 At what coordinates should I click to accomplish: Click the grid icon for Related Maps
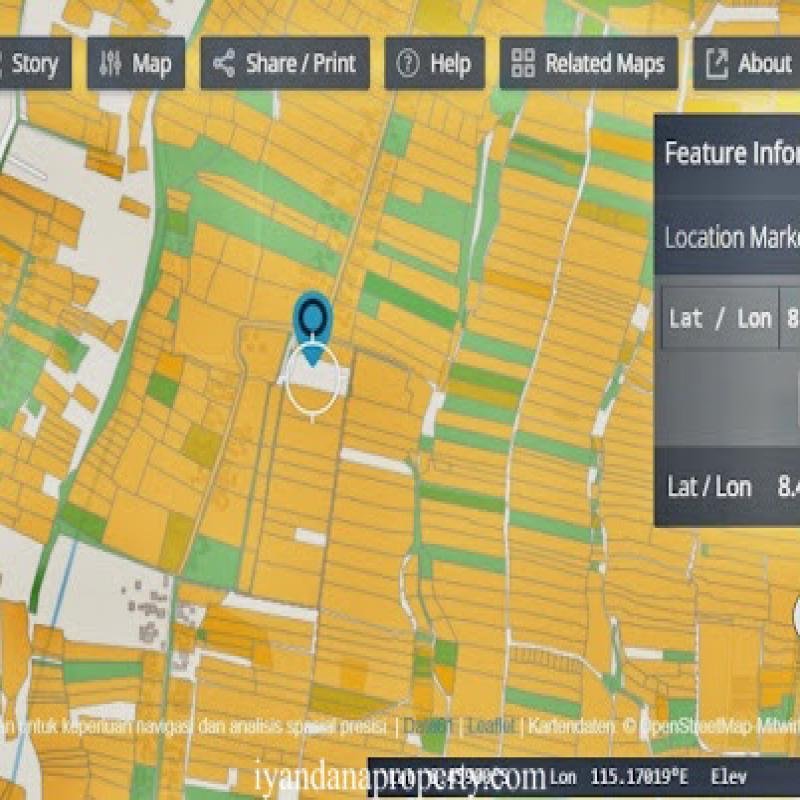(522, 64)
